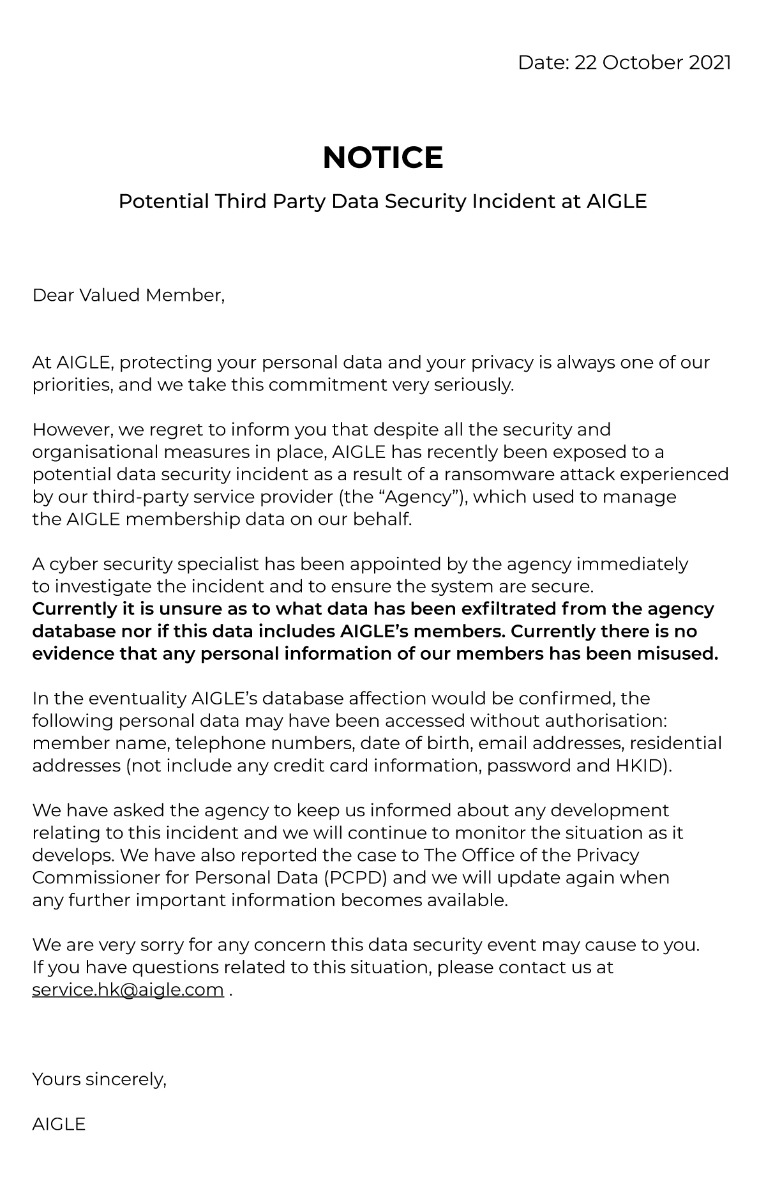Image resolution: width=766 pixels, height=1200 pixels.
Task: Click the 'At AIGLE, protecting your personal data' paragraph
Action: click(371, 374)
